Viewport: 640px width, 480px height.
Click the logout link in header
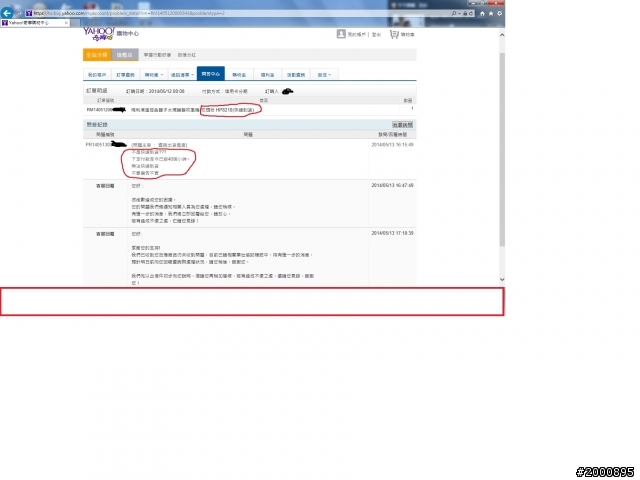(x=376, y=35)
